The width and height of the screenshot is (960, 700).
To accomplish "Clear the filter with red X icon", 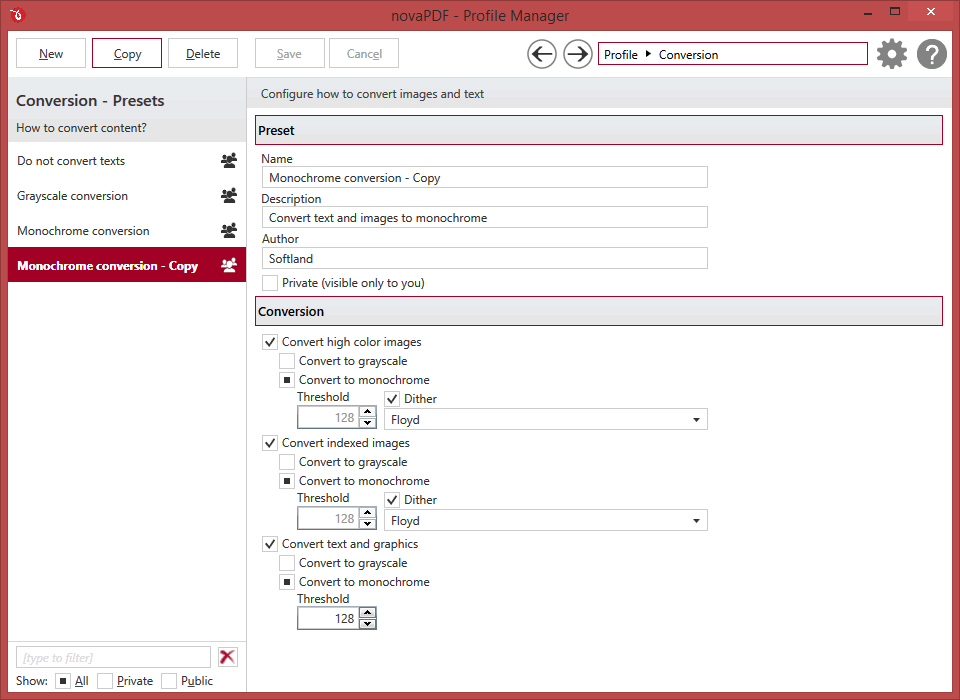I will (x=227, y=657).
